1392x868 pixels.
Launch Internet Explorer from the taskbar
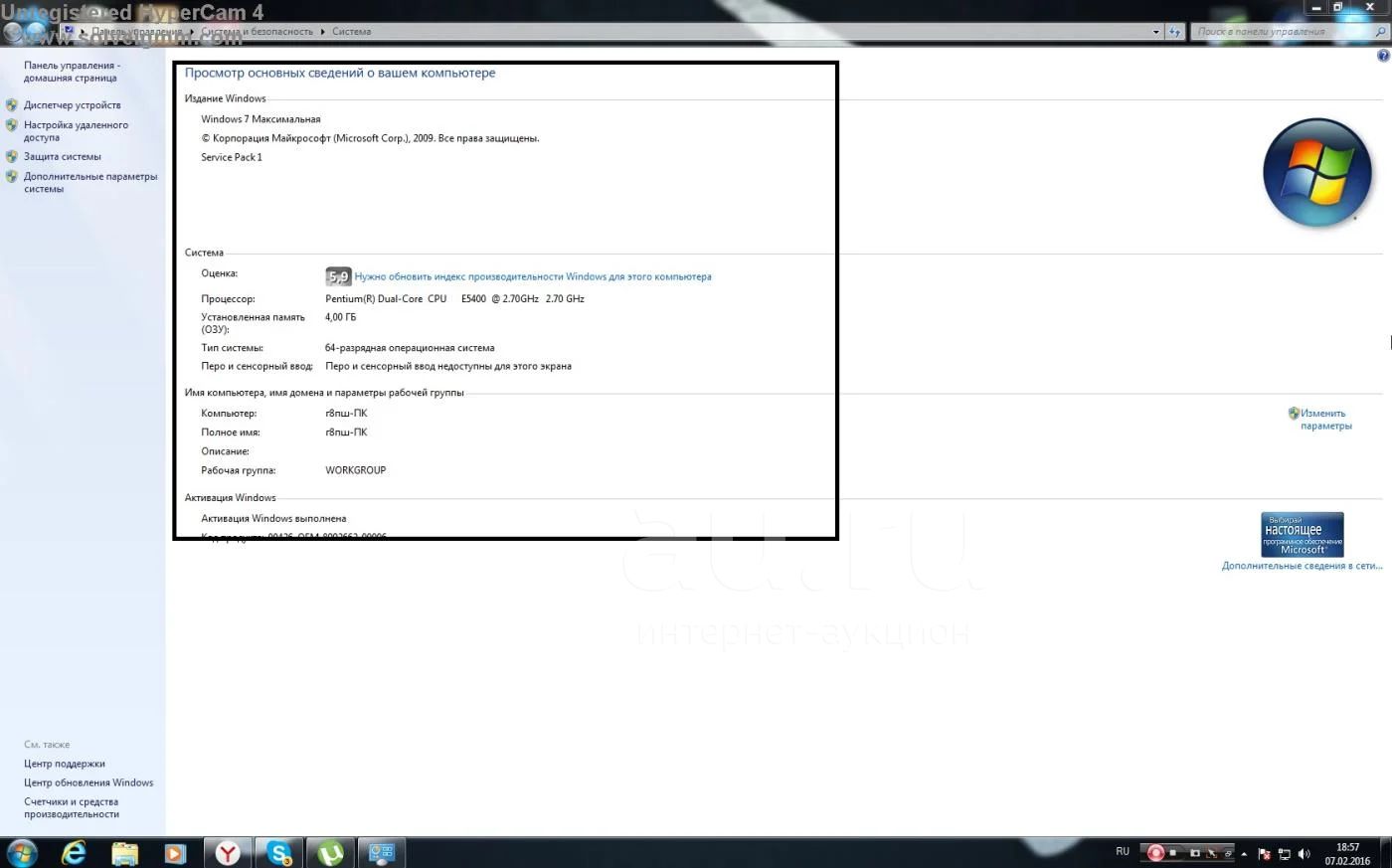[x=74, y=852]
